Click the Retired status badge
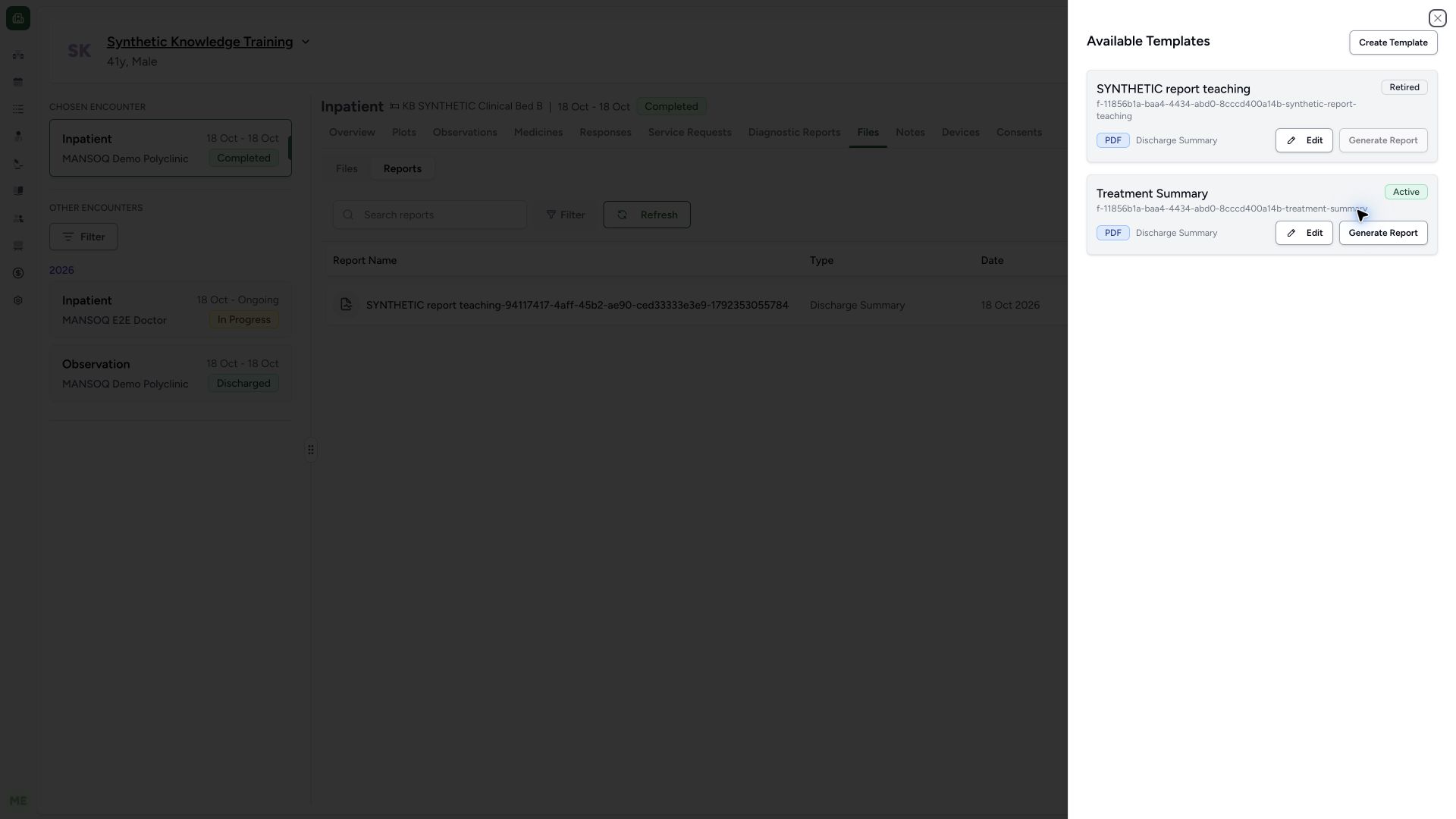Viewport: 1456px width, 819px height. tap(1404, 87)
